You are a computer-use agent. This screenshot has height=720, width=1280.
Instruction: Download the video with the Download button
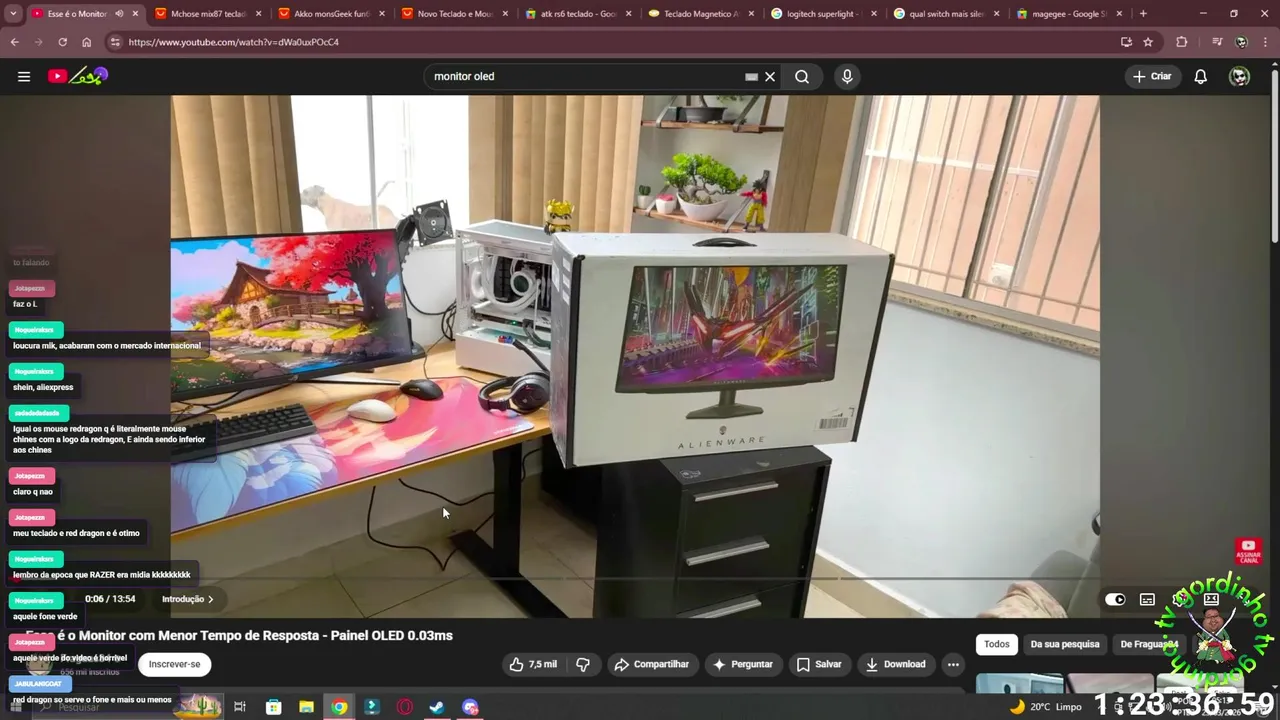tap(896, 664)
